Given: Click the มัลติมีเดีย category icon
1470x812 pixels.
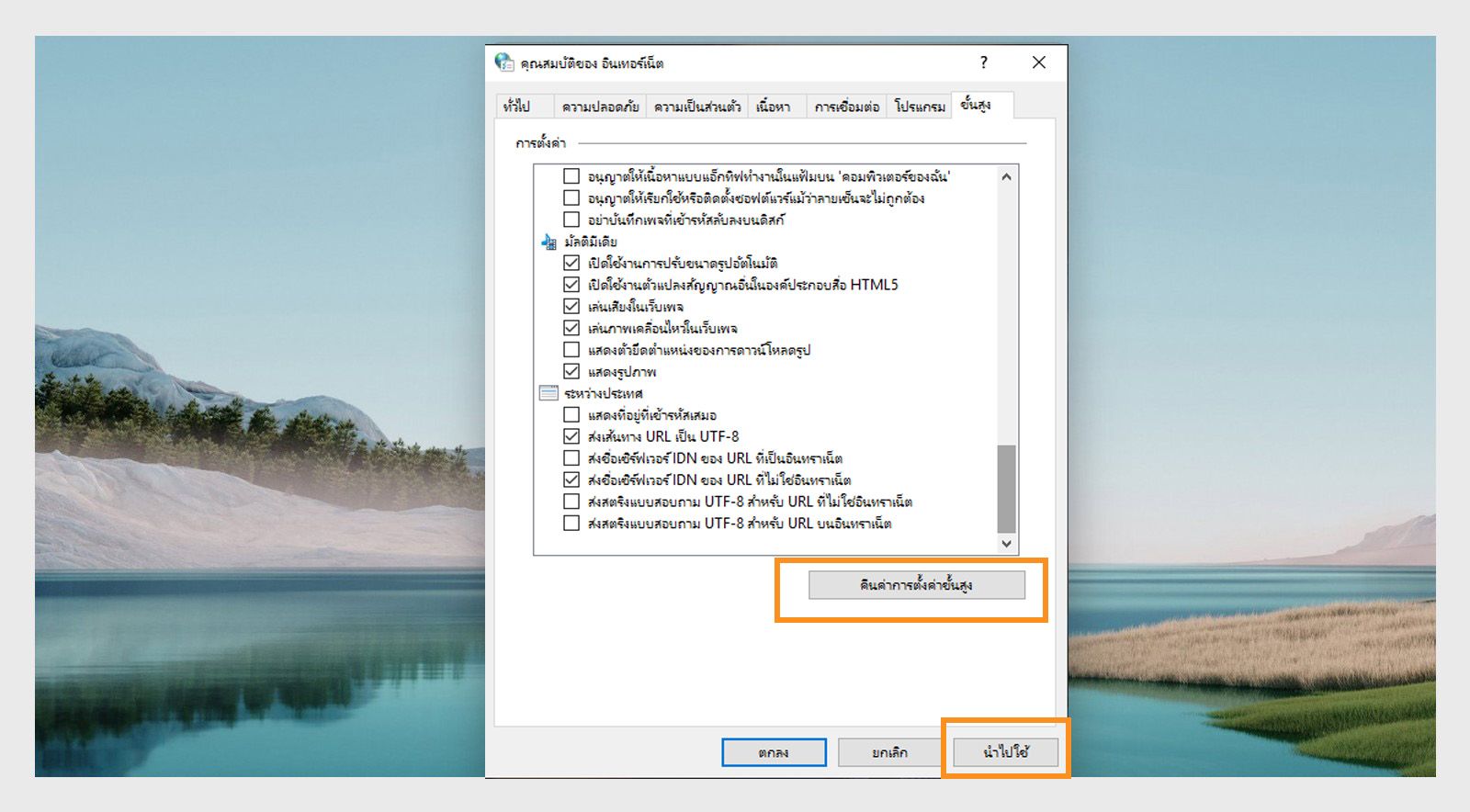Looking at the screenshot, I should pos(548,242).
